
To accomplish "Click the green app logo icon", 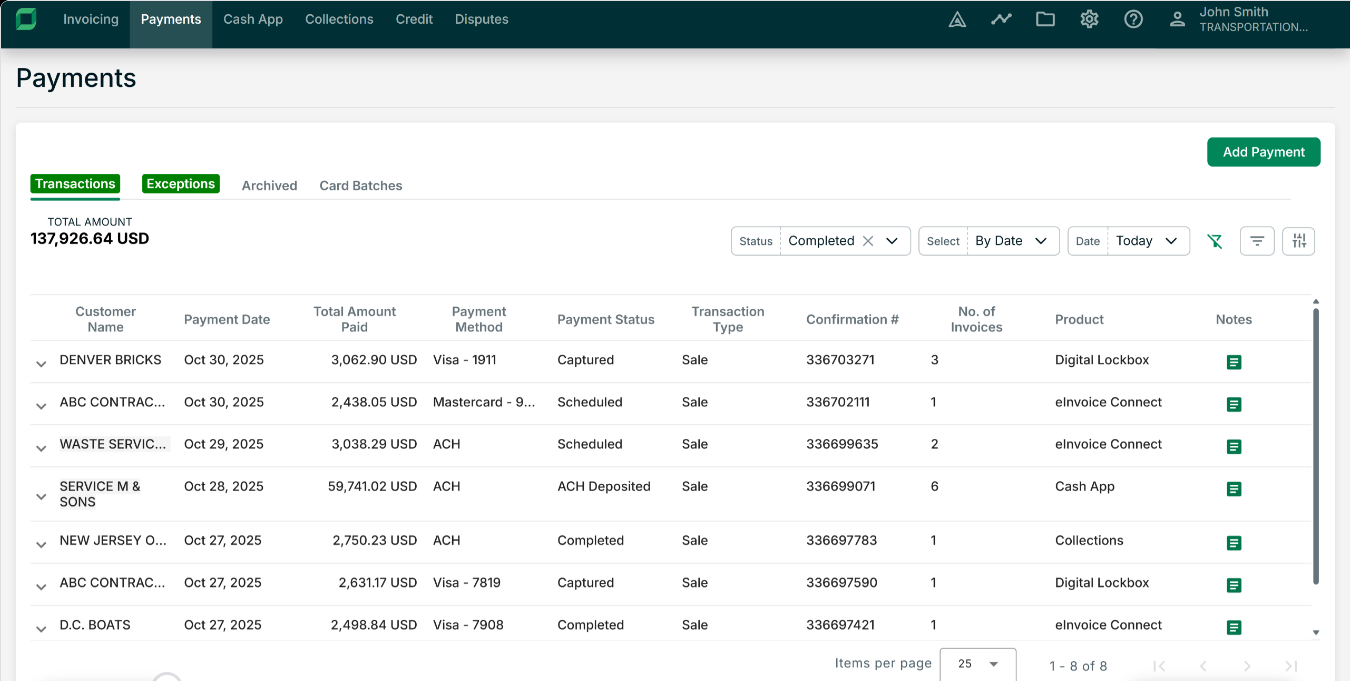I will point(26,19).
